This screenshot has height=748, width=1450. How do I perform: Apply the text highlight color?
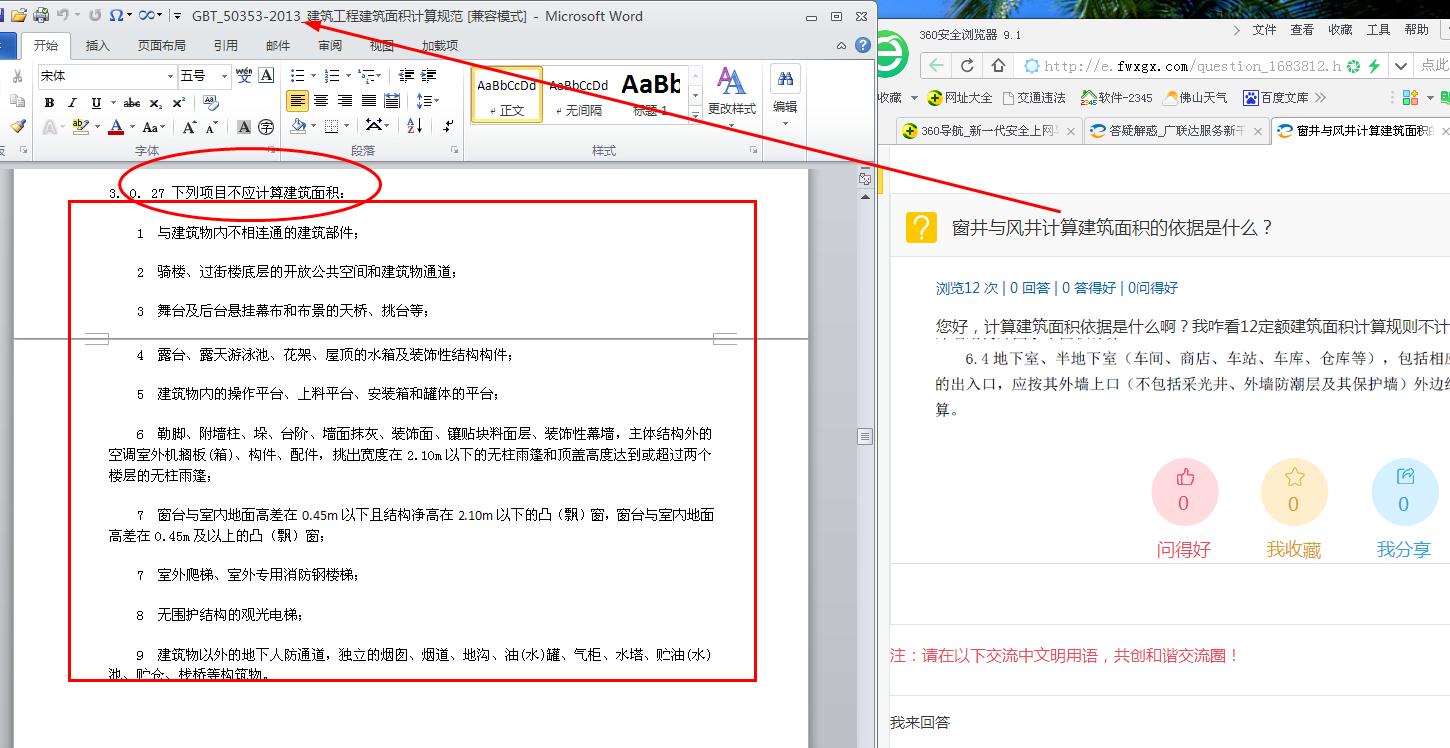[x=79, y=127]
